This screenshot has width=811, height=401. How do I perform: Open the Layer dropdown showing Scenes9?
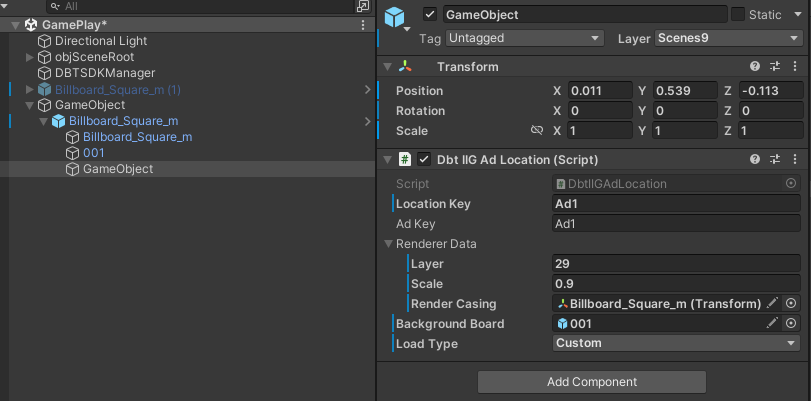[729, 38]
